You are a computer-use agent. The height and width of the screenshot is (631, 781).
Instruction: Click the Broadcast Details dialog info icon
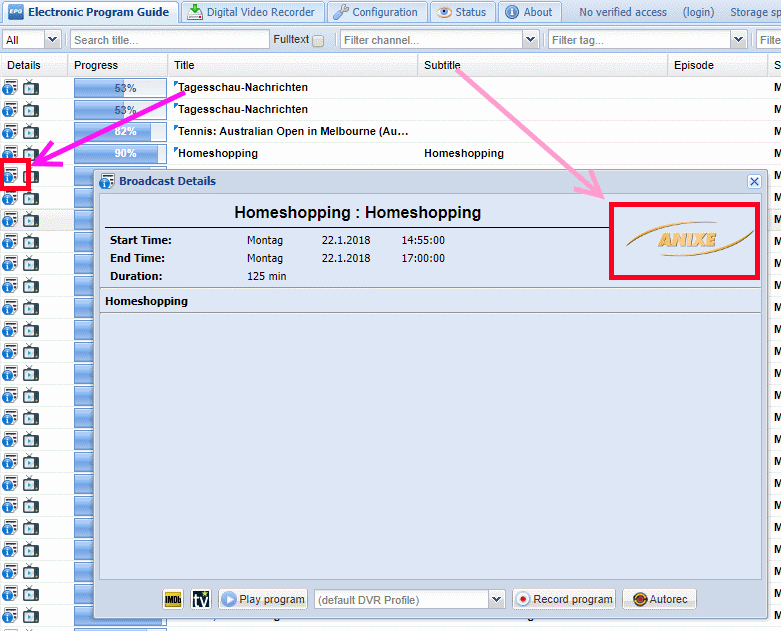[x=107, y=181]
